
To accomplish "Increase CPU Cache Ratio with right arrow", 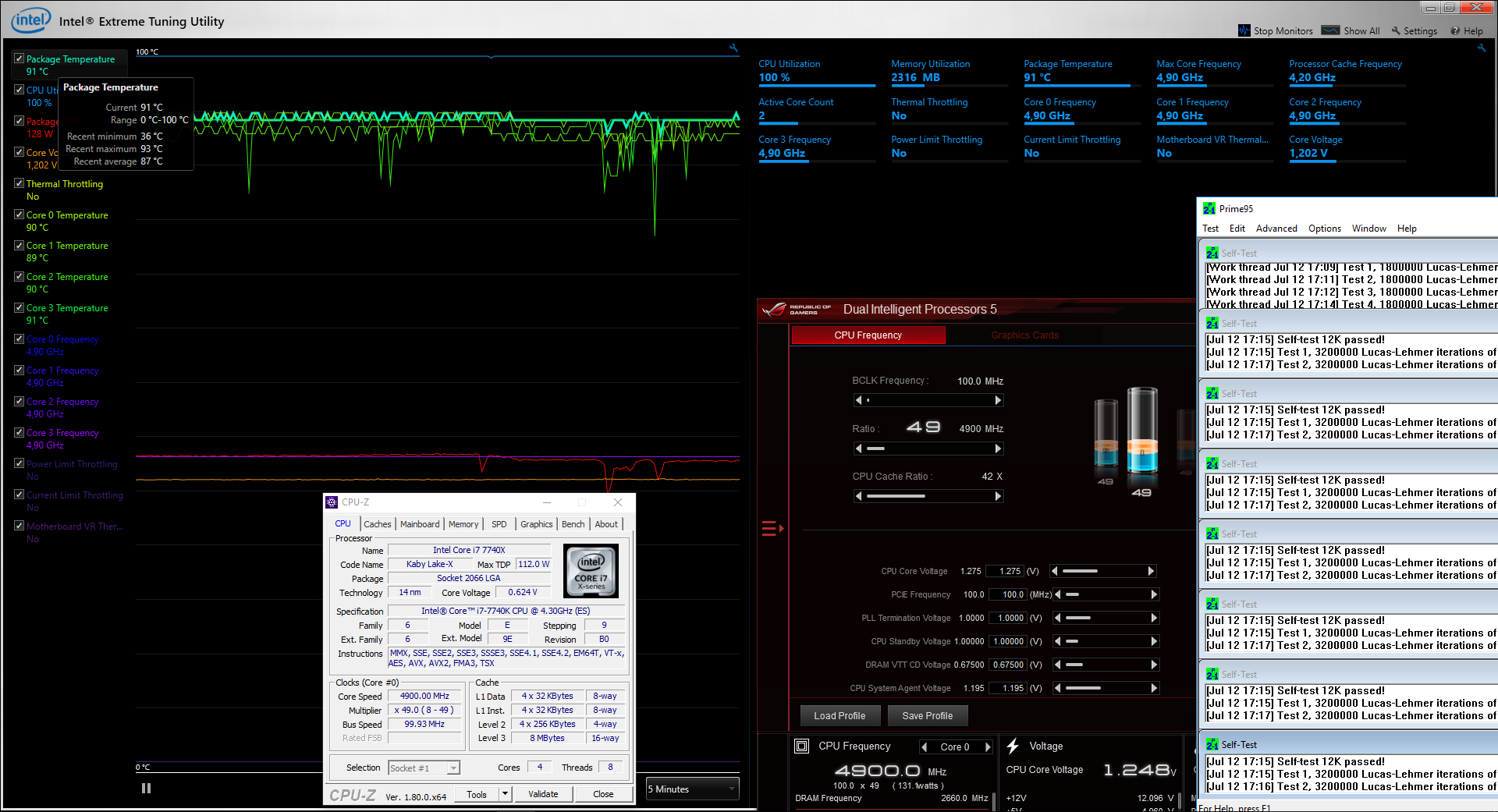I will (x=998, y=496).
